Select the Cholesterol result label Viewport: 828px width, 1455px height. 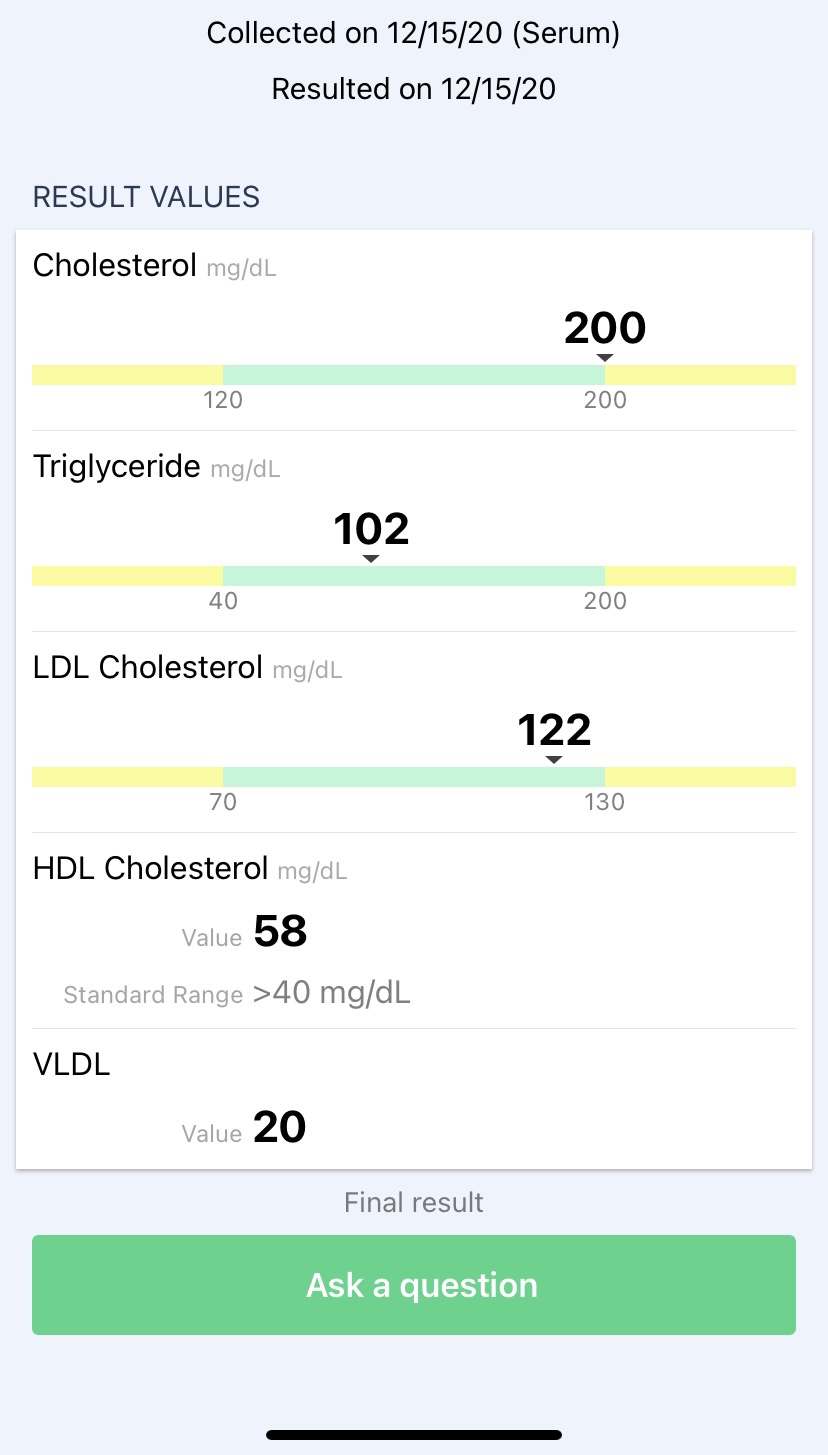pyautogui.click(x=115, y=266)
